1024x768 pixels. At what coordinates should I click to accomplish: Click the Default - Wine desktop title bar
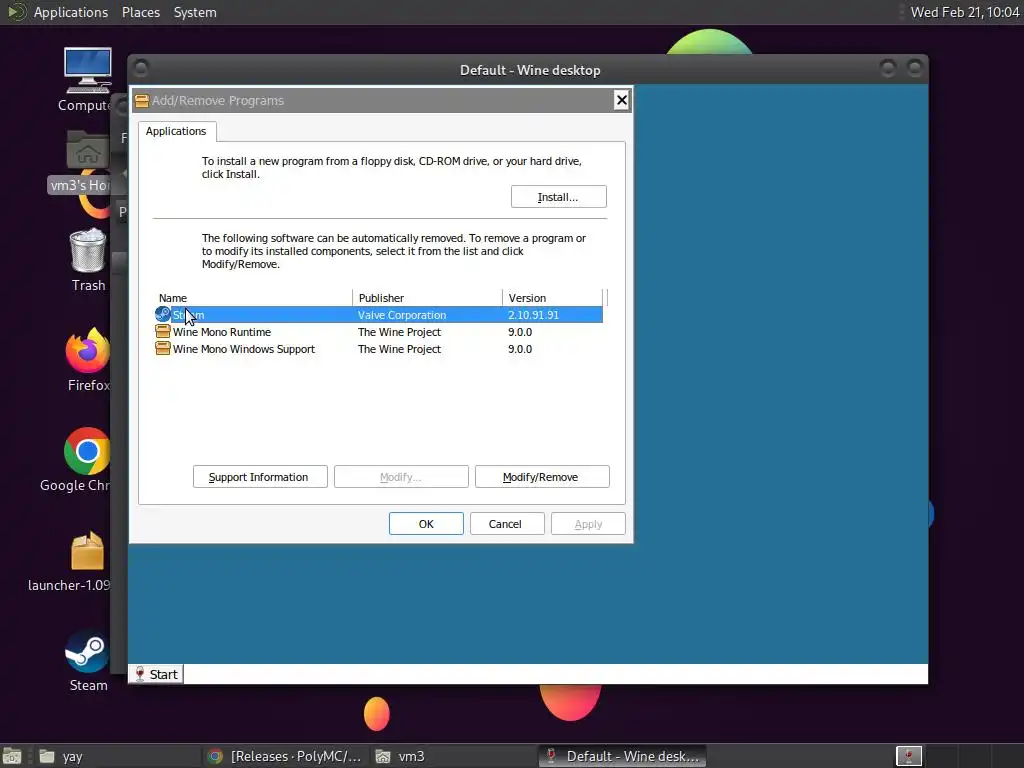point(530,70)
